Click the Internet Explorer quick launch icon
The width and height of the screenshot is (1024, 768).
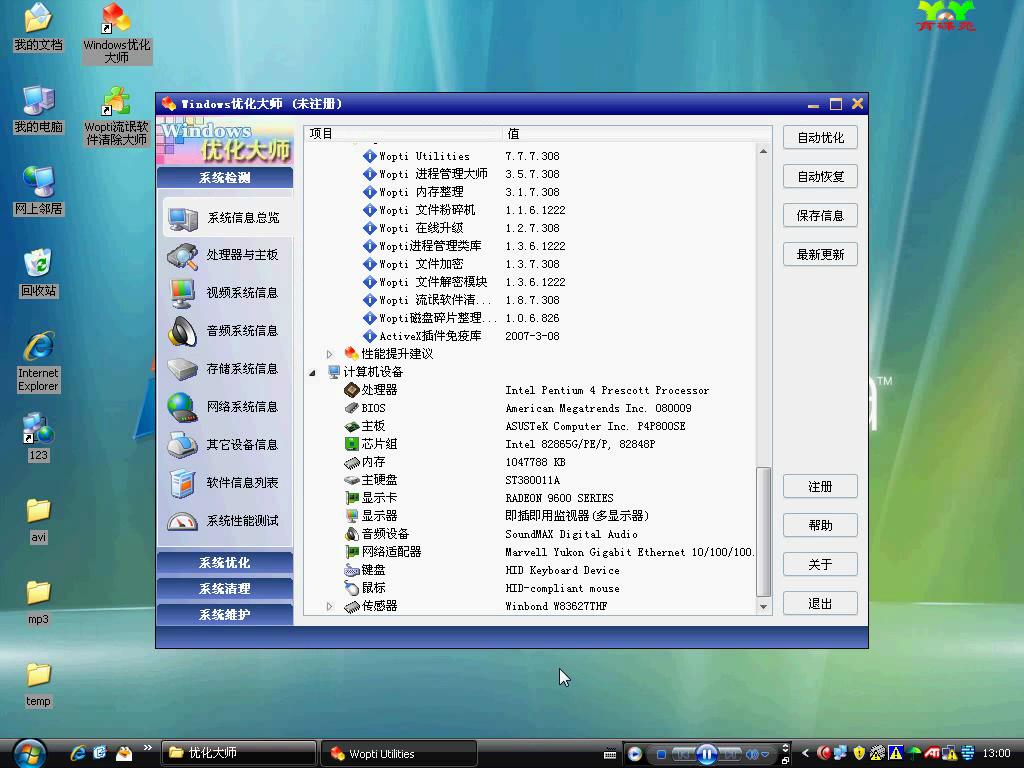pyautogui.click(x=78, y=753)
